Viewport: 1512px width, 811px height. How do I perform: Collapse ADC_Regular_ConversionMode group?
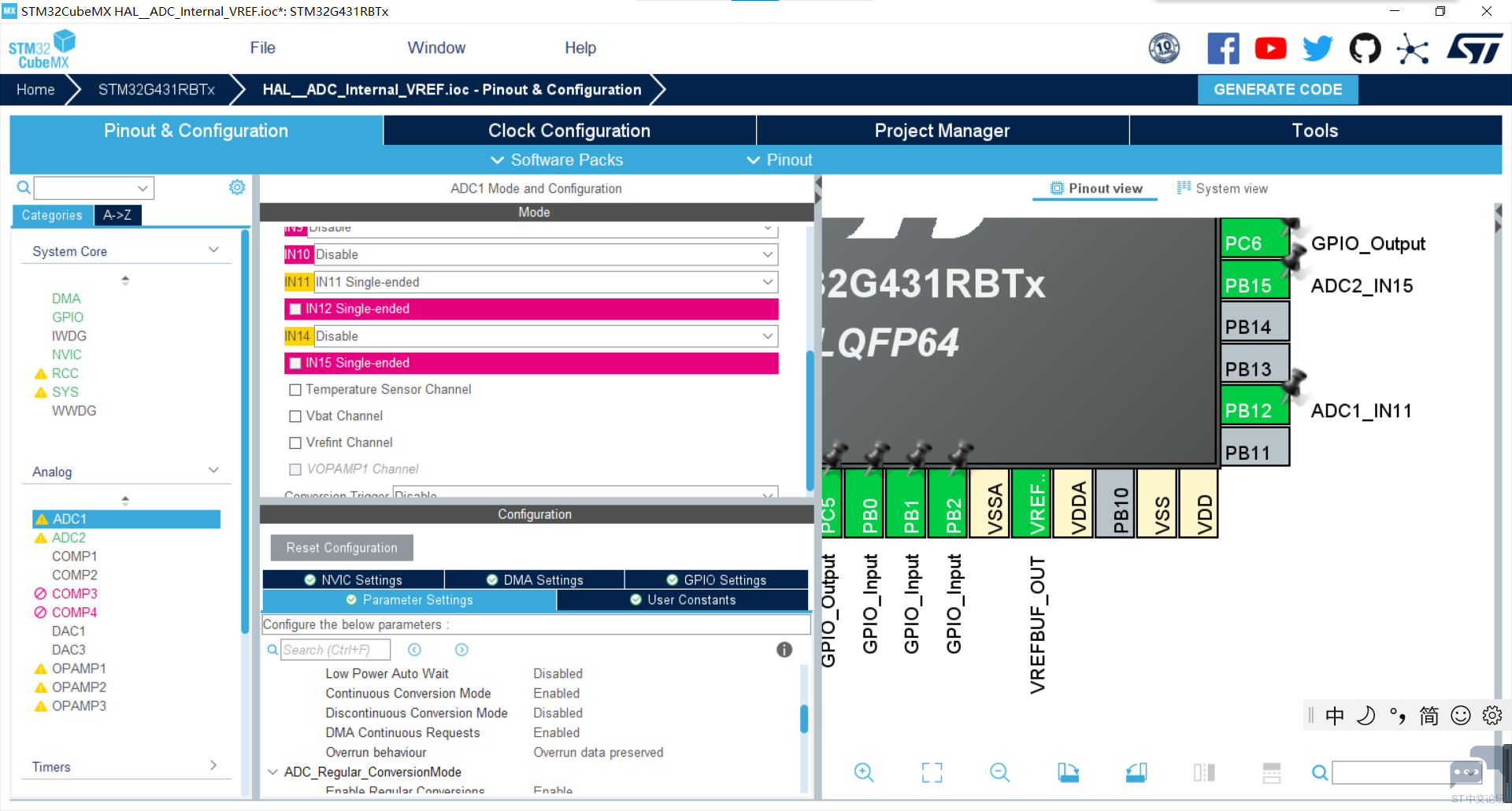pos(272,772)
